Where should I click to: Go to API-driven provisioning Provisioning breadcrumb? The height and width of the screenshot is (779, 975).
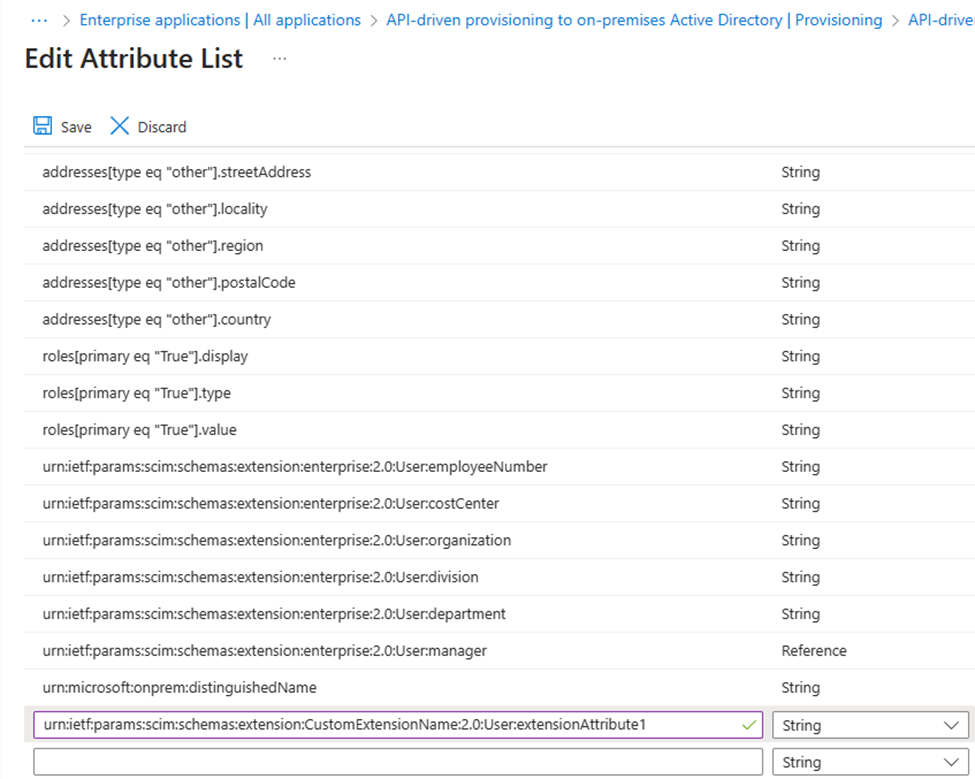[x=634, y=20]
